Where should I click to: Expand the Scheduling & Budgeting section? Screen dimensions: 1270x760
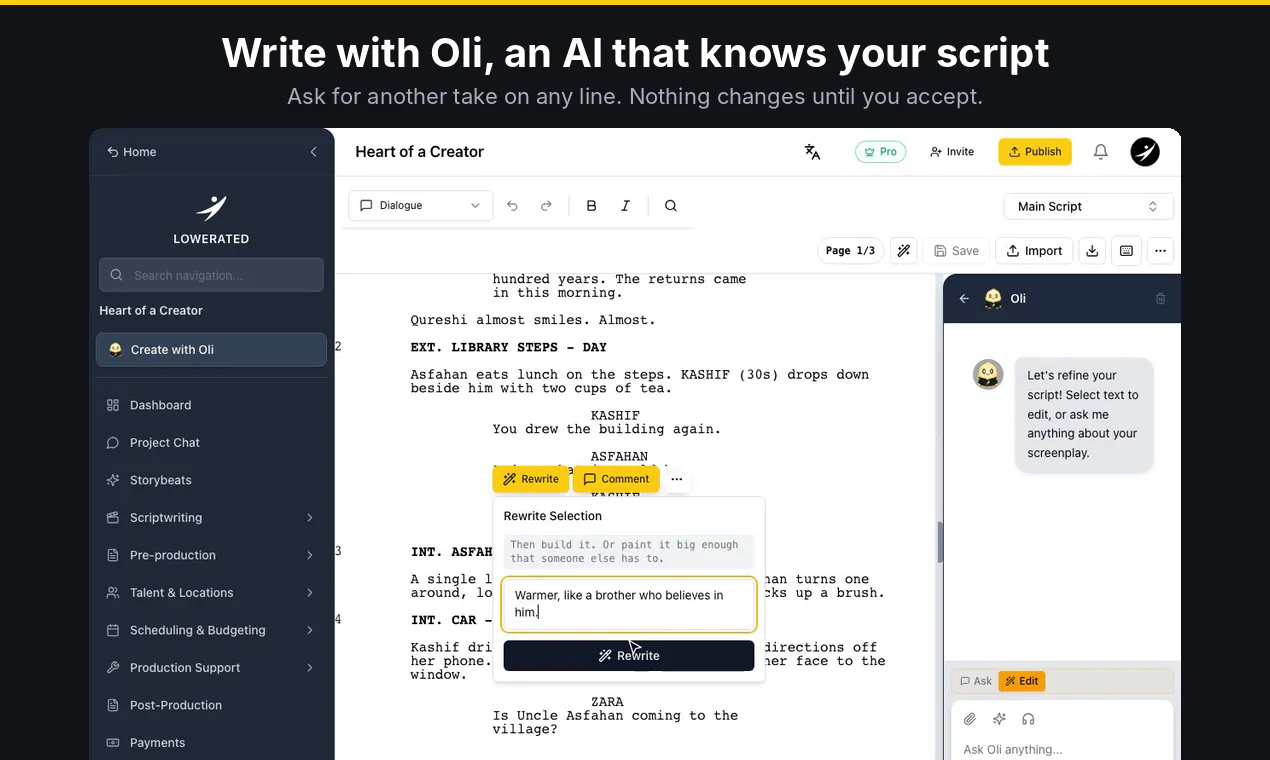coord(211,630)
